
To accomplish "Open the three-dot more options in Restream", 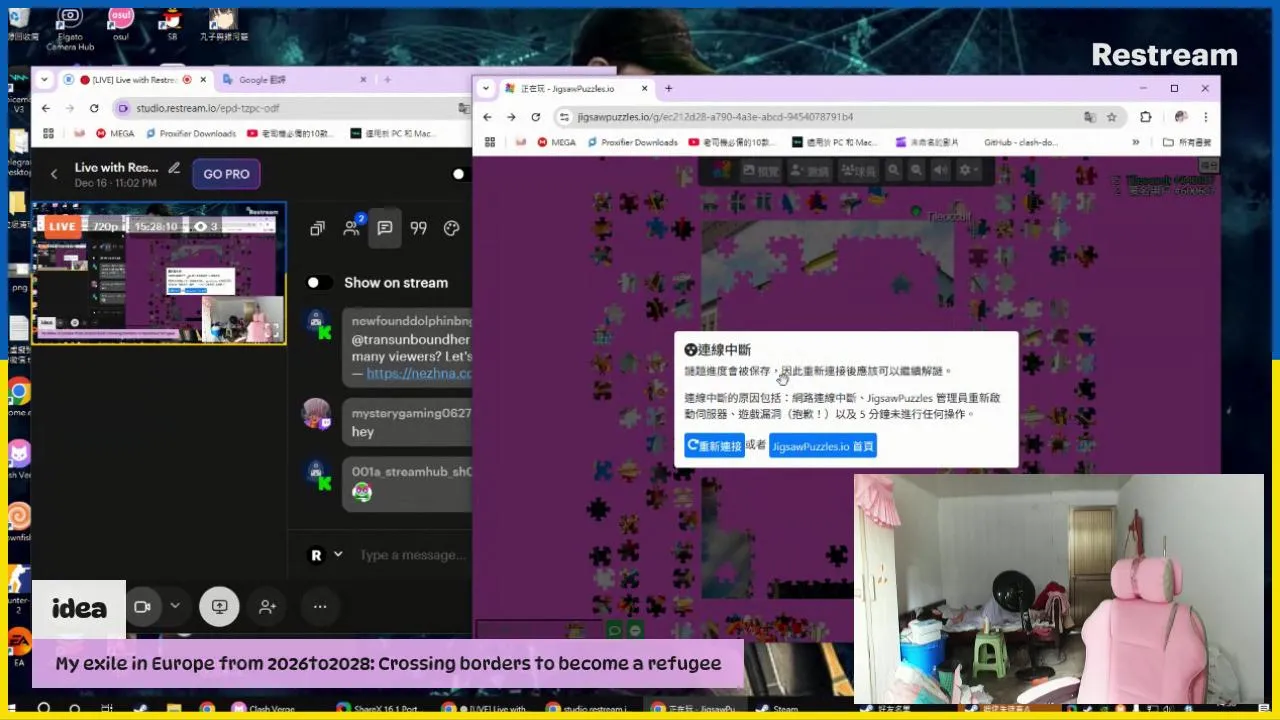I will (320, 606).
